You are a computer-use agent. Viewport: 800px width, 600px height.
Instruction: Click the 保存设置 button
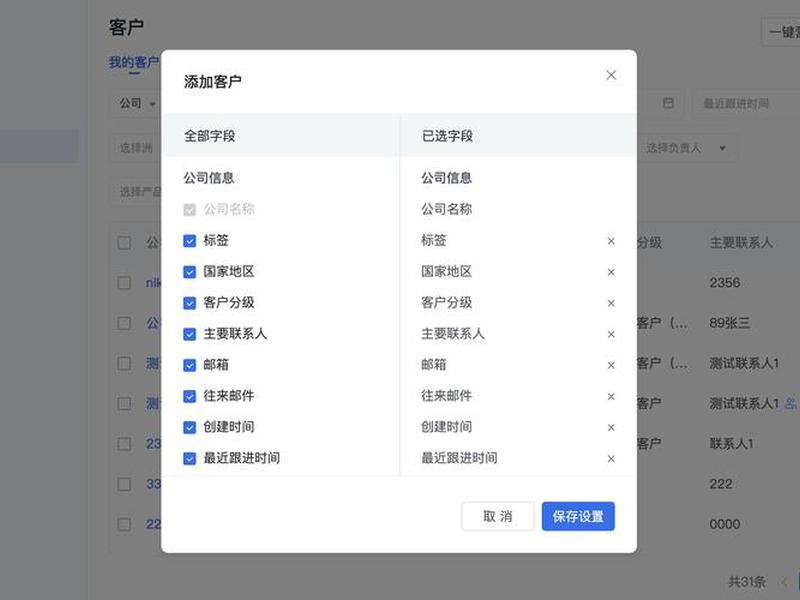tap(578, 516)
